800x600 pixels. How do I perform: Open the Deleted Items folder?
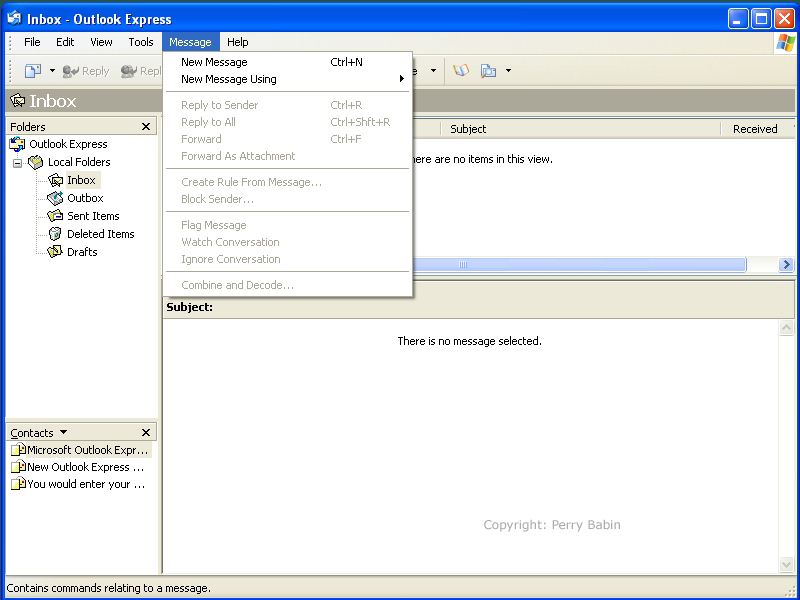pyautogui.click(x=100, y=234)
